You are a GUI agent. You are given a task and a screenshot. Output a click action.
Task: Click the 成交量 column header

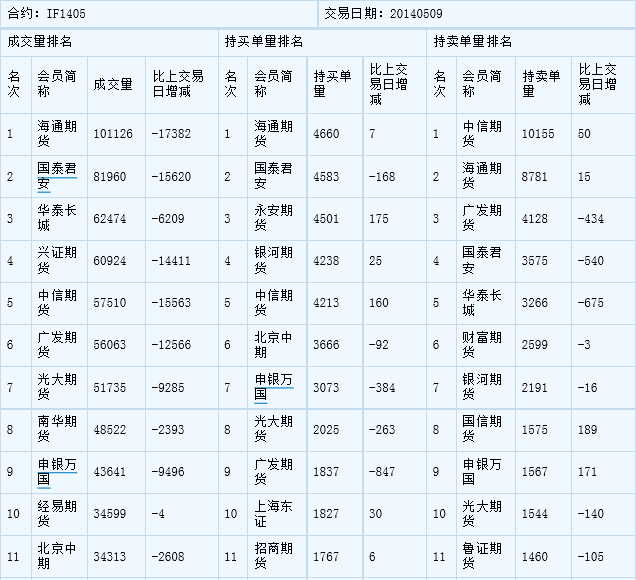pyautogui.click(x=111, y=84)
